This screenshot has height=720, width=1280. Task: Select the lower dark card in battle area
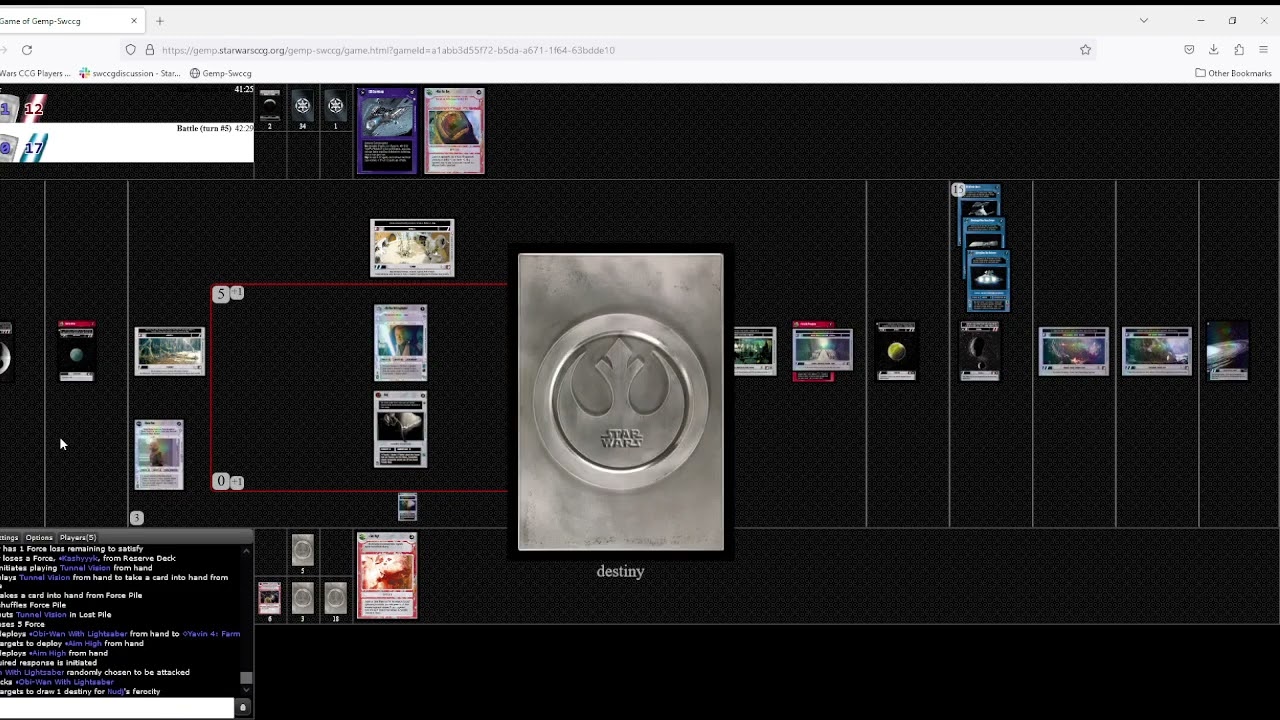click(x=400, y=429)
